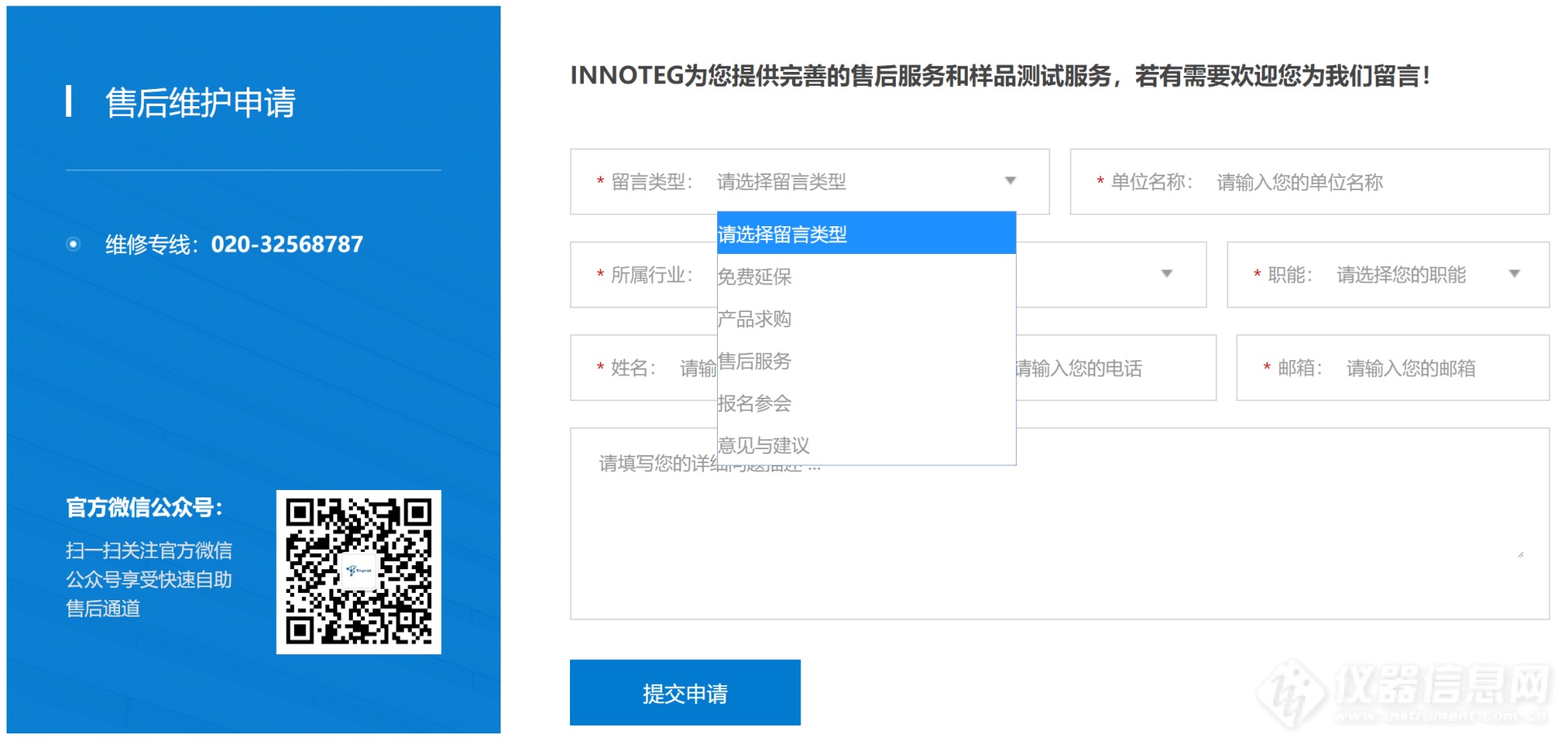Image resolution: width=1568 pixels, height=744 pixels.
Task: Choose 报名参会 from message type list
Action: (x=866, y=403)
